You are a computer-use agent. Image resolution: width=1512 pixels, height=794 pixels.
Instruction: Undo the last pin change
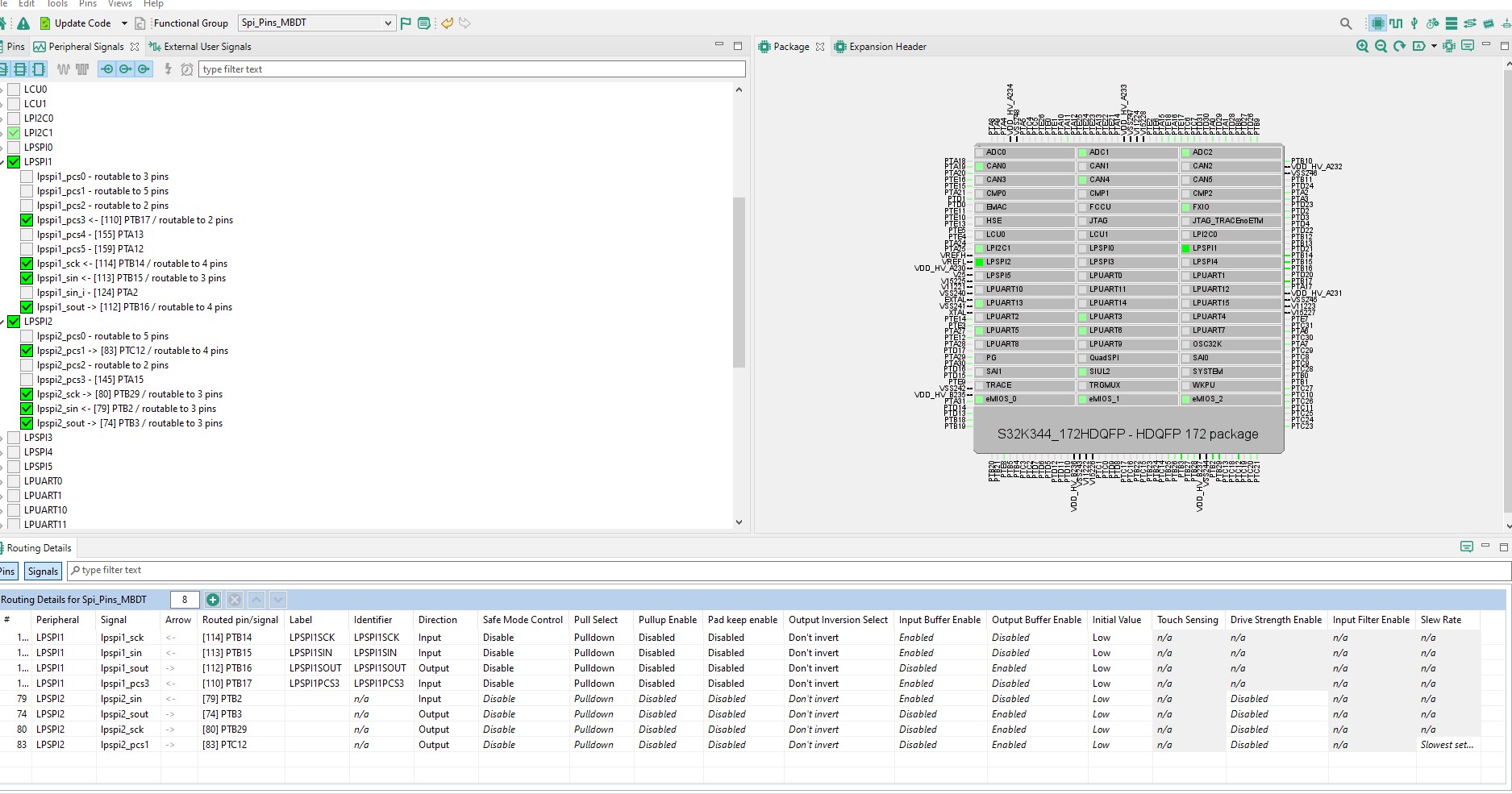tap(447, 23)
